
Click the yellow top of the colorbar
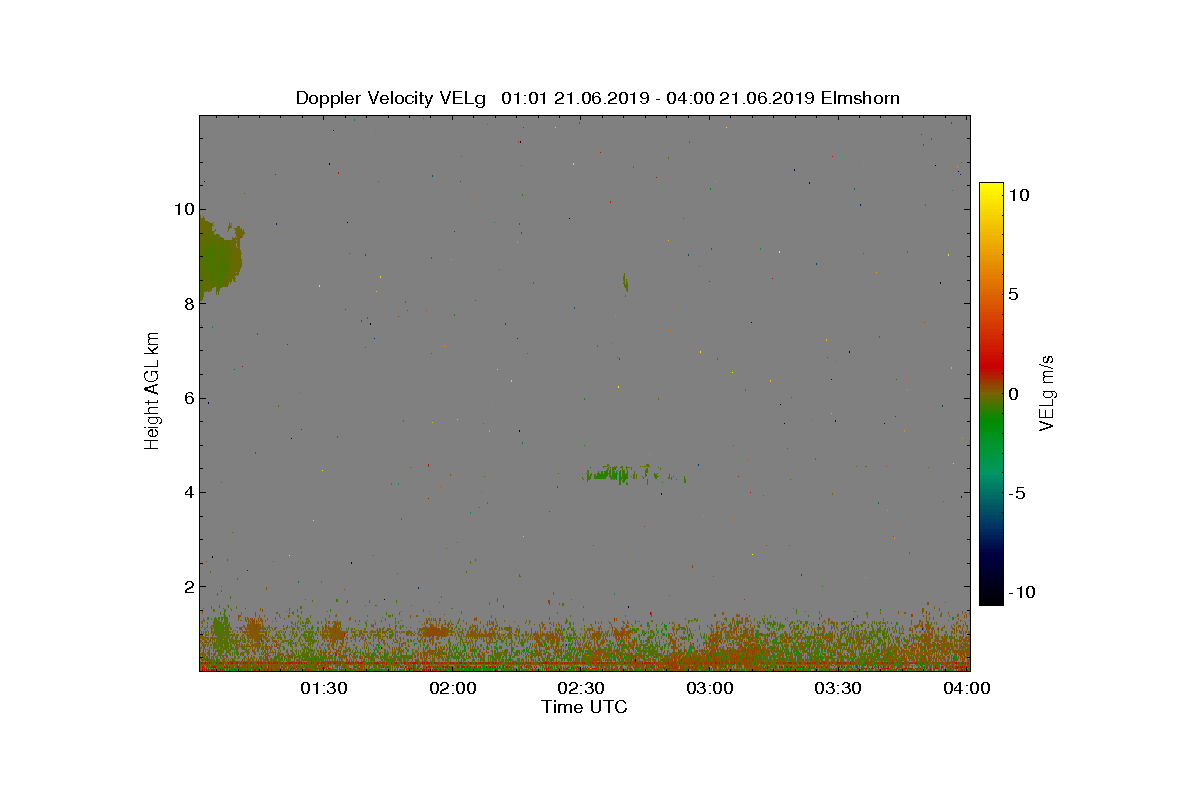click(x=991, y=190)
